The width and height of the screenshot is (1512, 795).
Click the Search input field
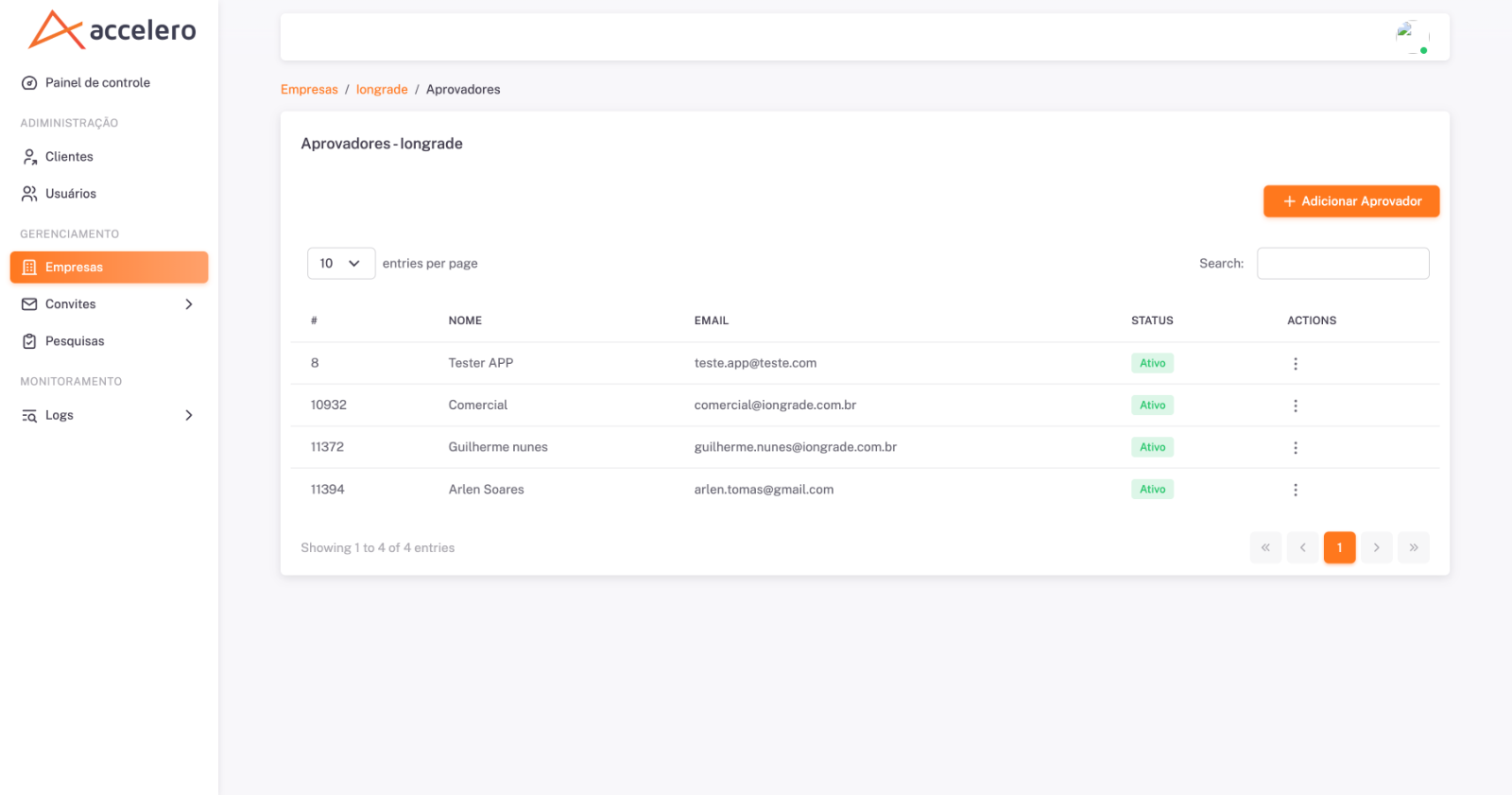pyautogui.click(x=1343, y=264)
